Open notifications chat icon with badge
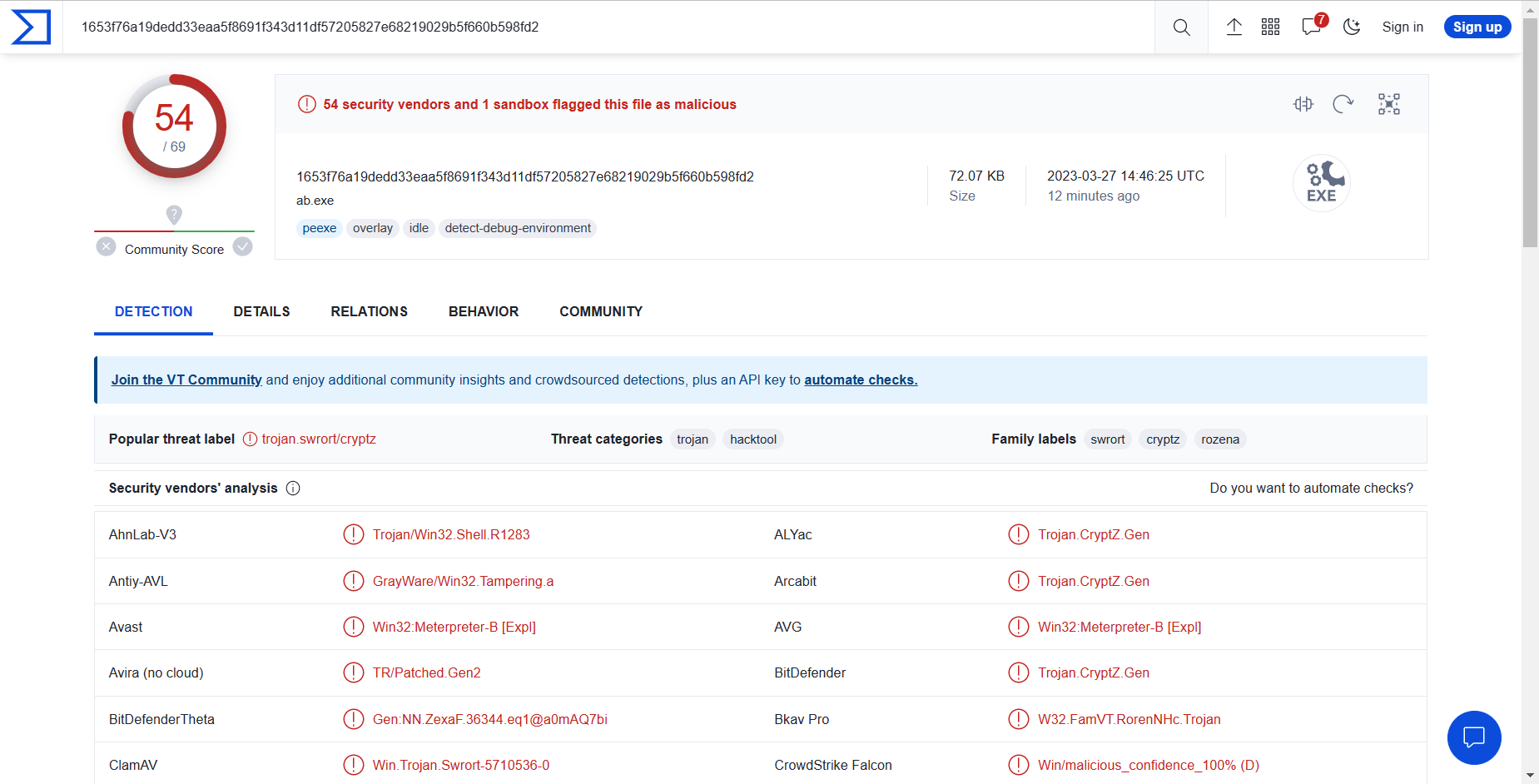Viewport: 1539px width, 784px height. coord(1313,27)
